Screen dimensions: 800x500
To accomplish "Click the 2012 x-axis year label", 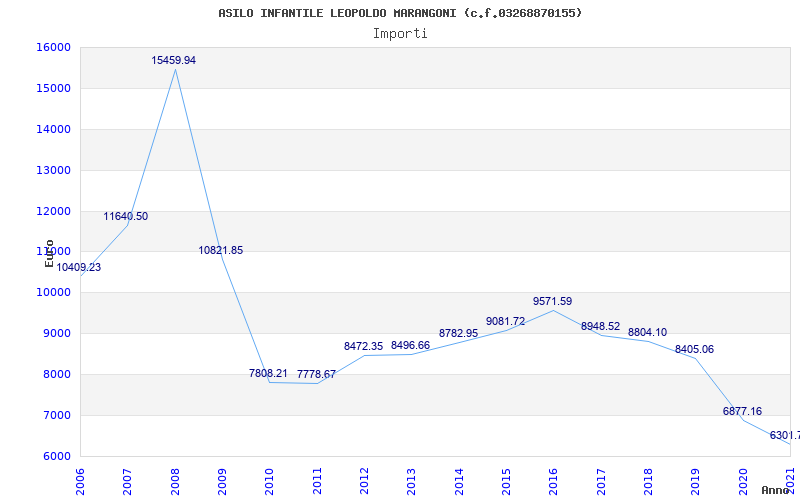I will tap(364, 482).
